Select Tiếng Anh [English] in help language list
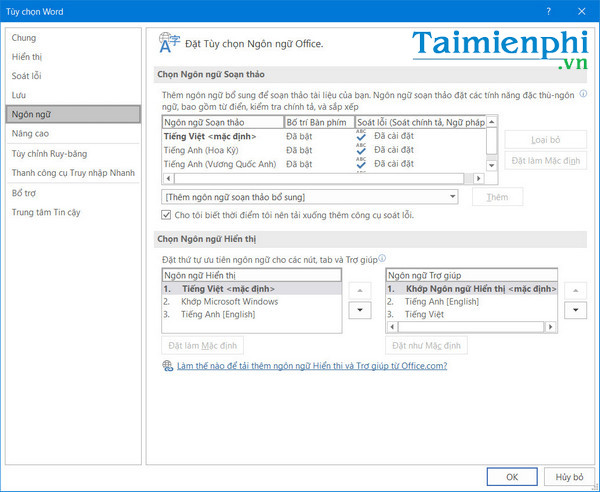Viewport: 600px width, 492px height. click(x=471, y=301)
